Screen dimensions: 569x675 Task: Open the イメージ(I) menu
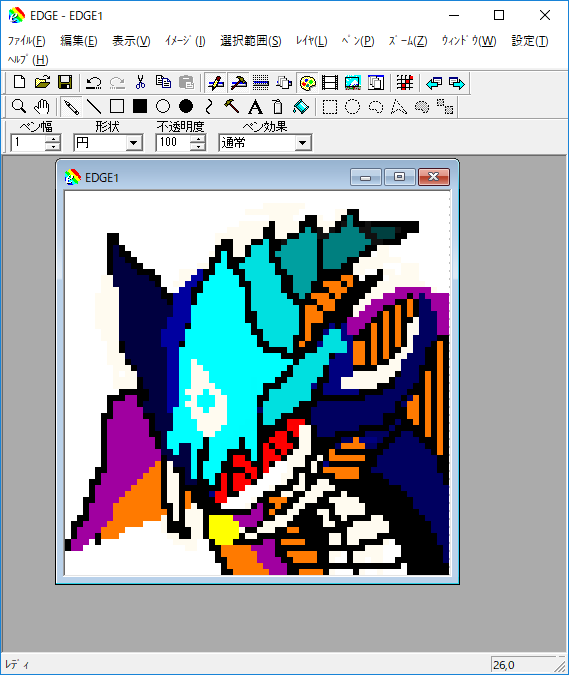pyautogui.click(x=185, y=41)
